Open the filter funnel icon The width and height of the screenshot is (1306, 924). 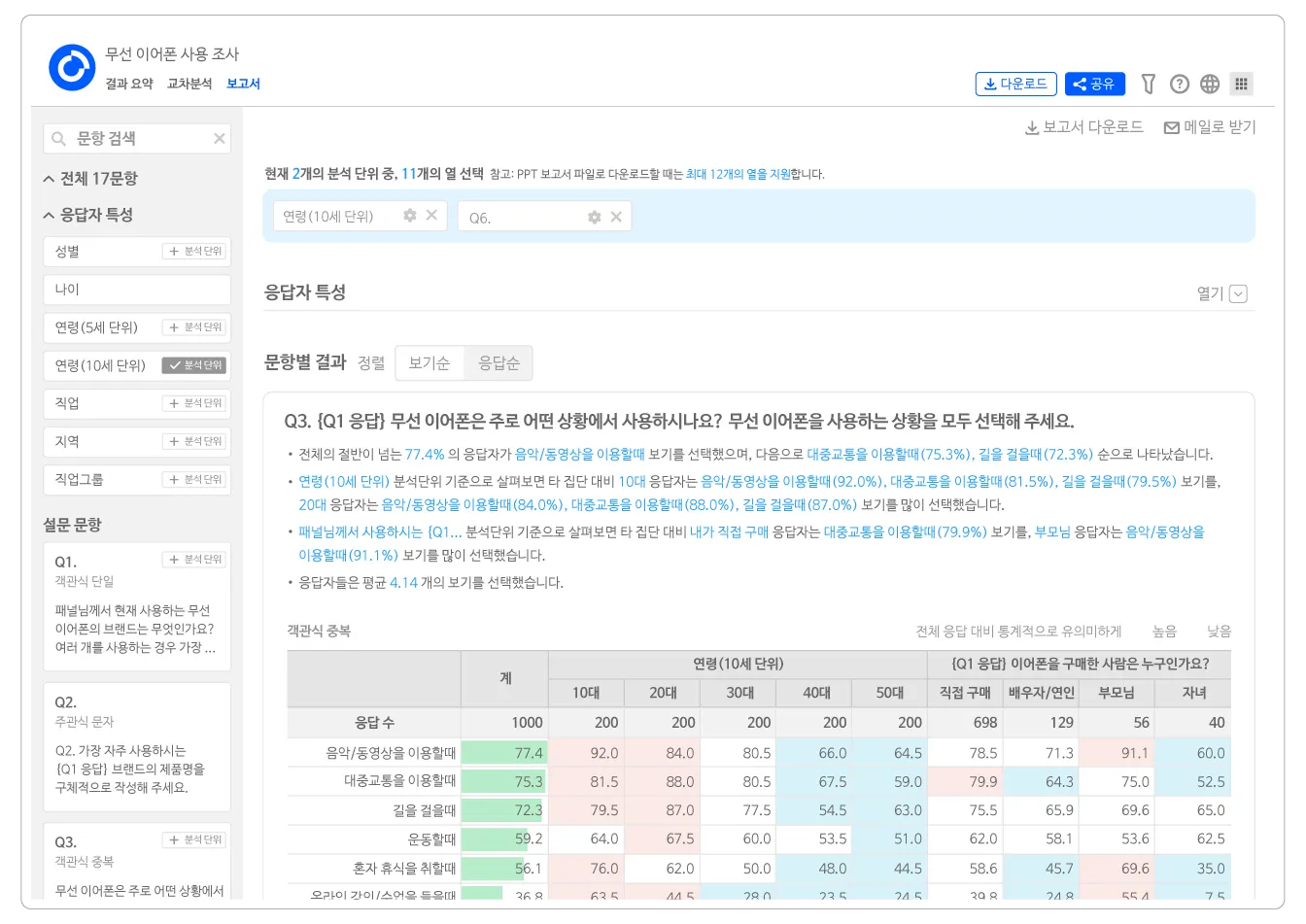coord(1148,84)
